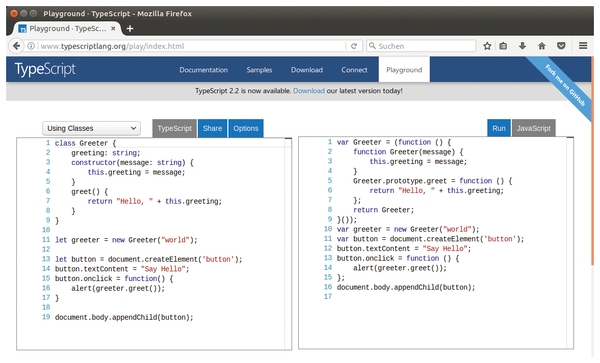Go to Firefox home icon

point(542,46)
